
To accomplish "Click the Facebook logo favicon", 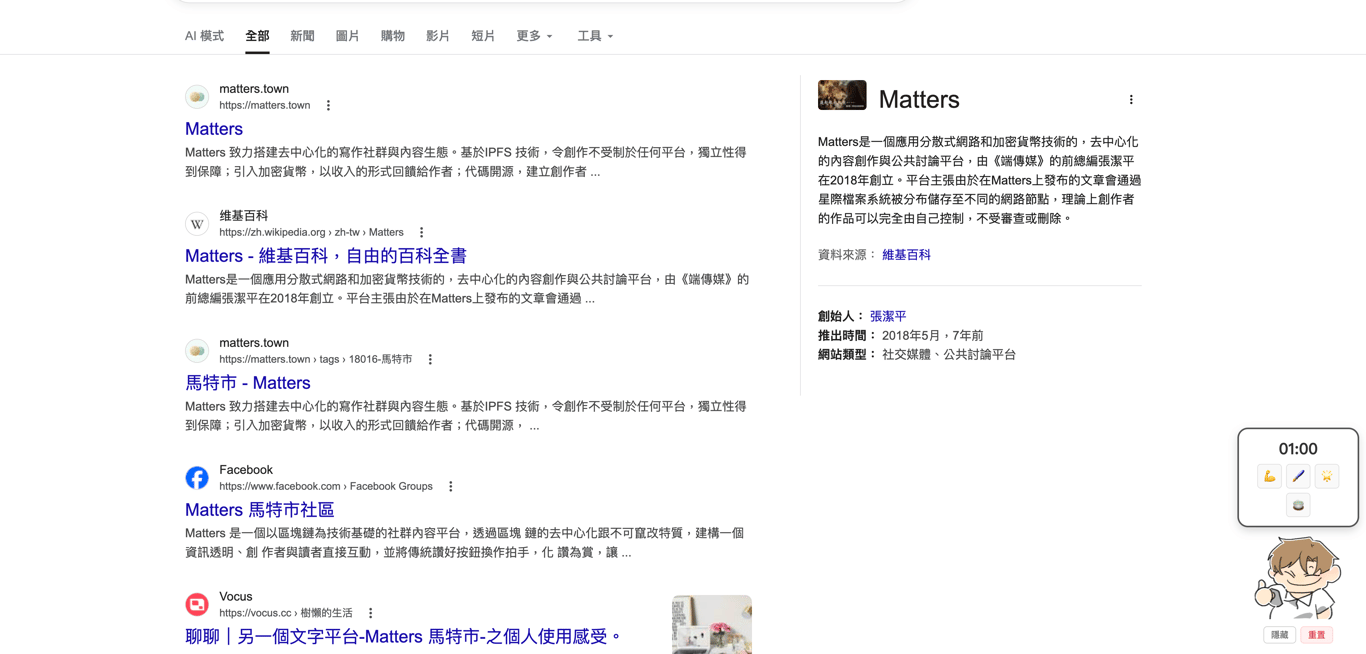I will pyautogui.click(x=197, y=478).
